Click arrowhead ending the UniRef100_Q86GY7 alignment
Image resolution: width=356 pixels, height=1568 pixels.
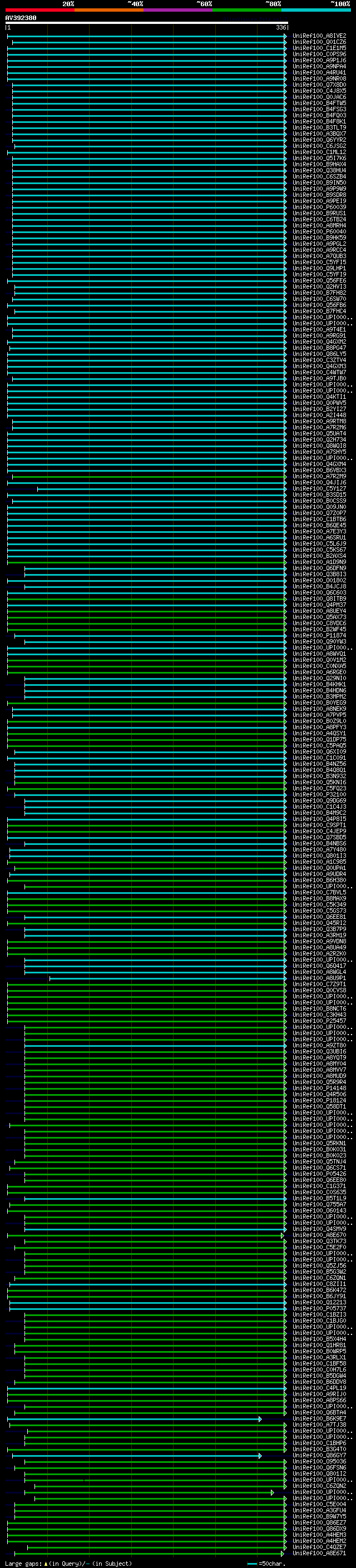260,1456
